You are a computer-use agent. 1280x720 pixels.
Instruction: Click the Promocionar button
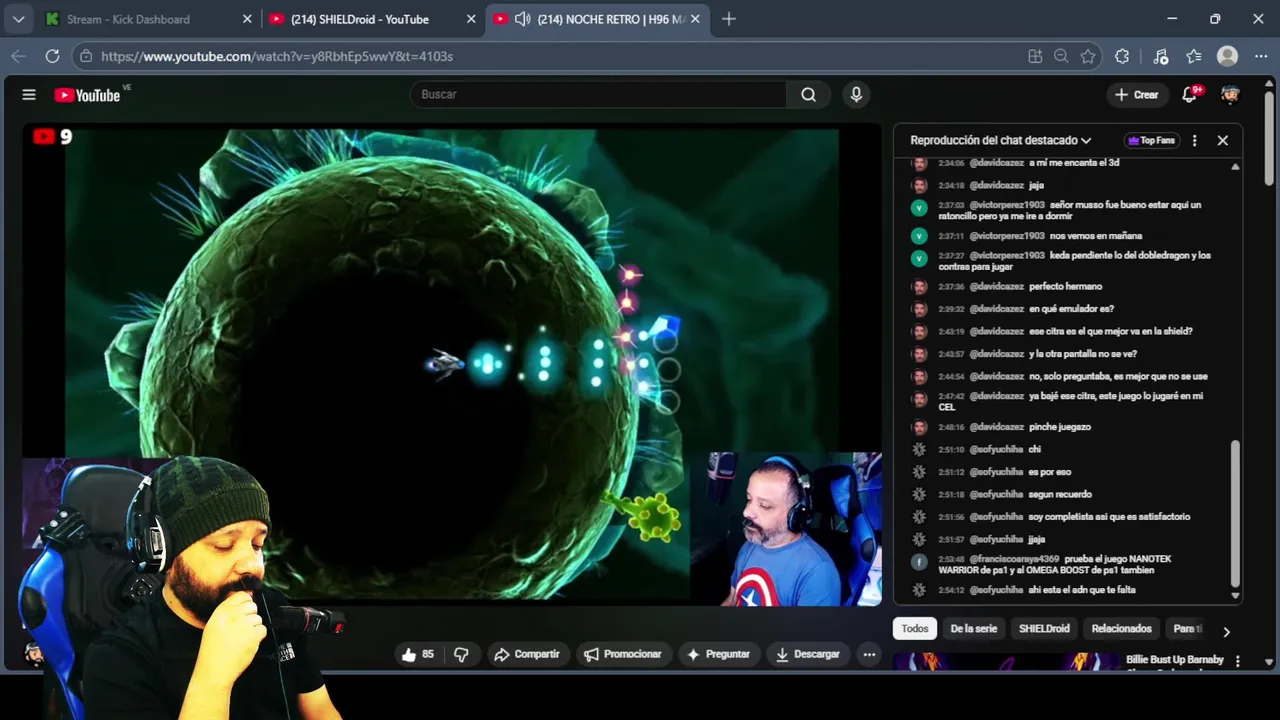point(622,654)
